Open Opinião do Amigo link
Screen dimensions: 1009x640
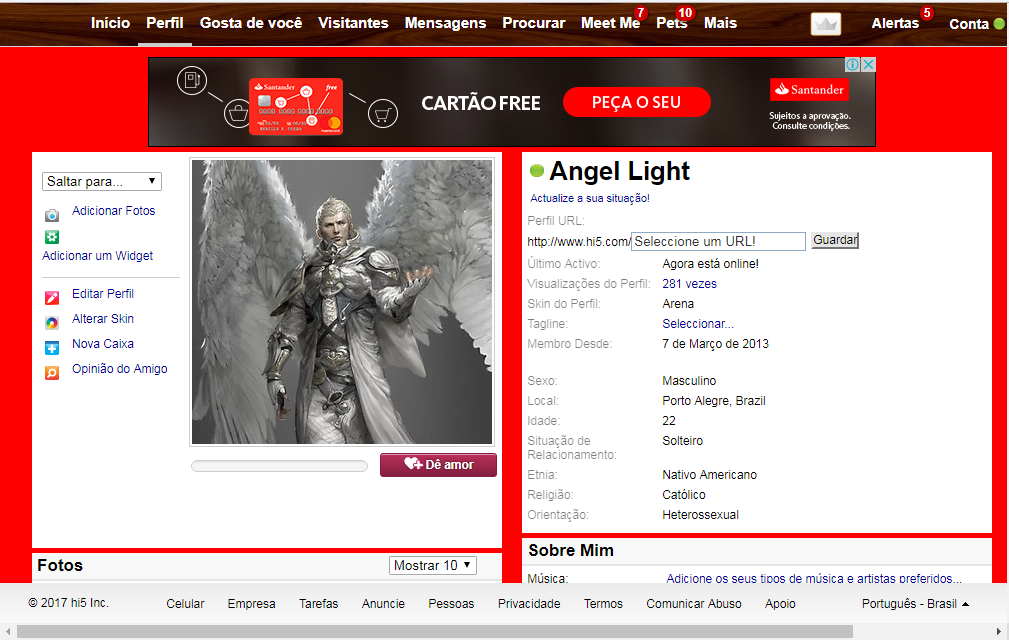tap(120, 369)
